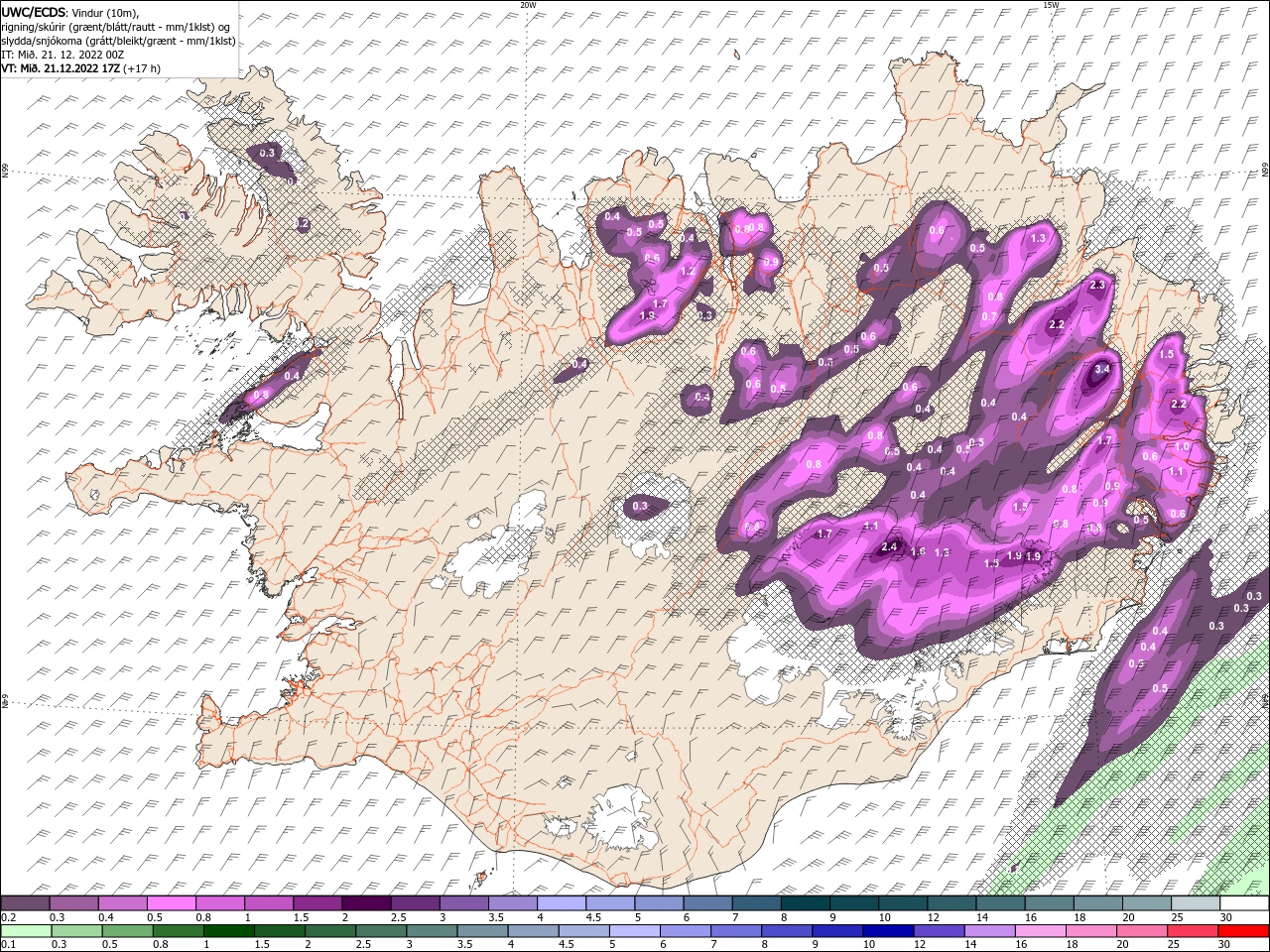
Task: Pick the crimson 25 swatch in rain scale
Action: pos(1193,930)
